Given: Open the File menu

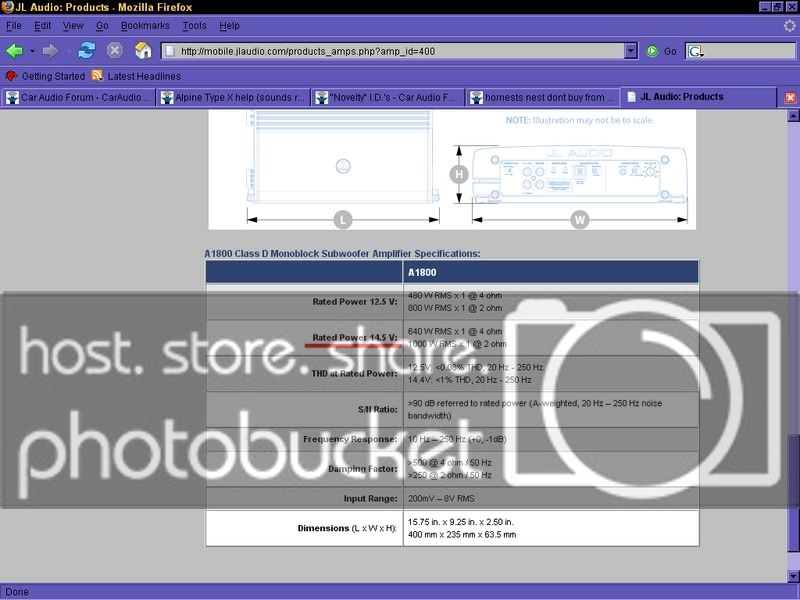Looking at the screenshot, I should (14, 26).
